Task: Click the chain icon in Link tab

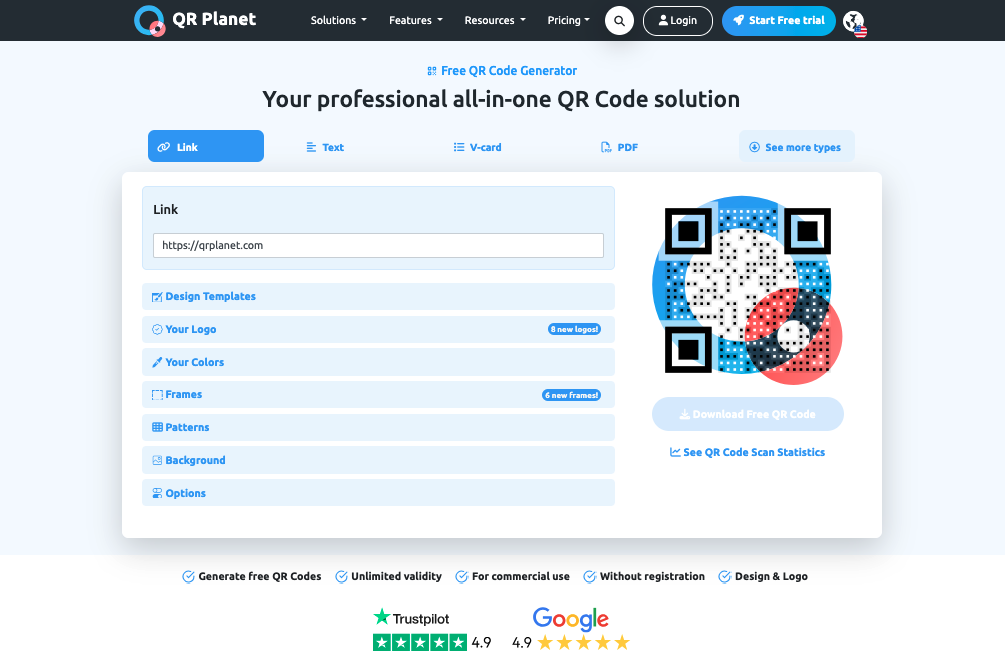Action: click(x=164, y=147)
